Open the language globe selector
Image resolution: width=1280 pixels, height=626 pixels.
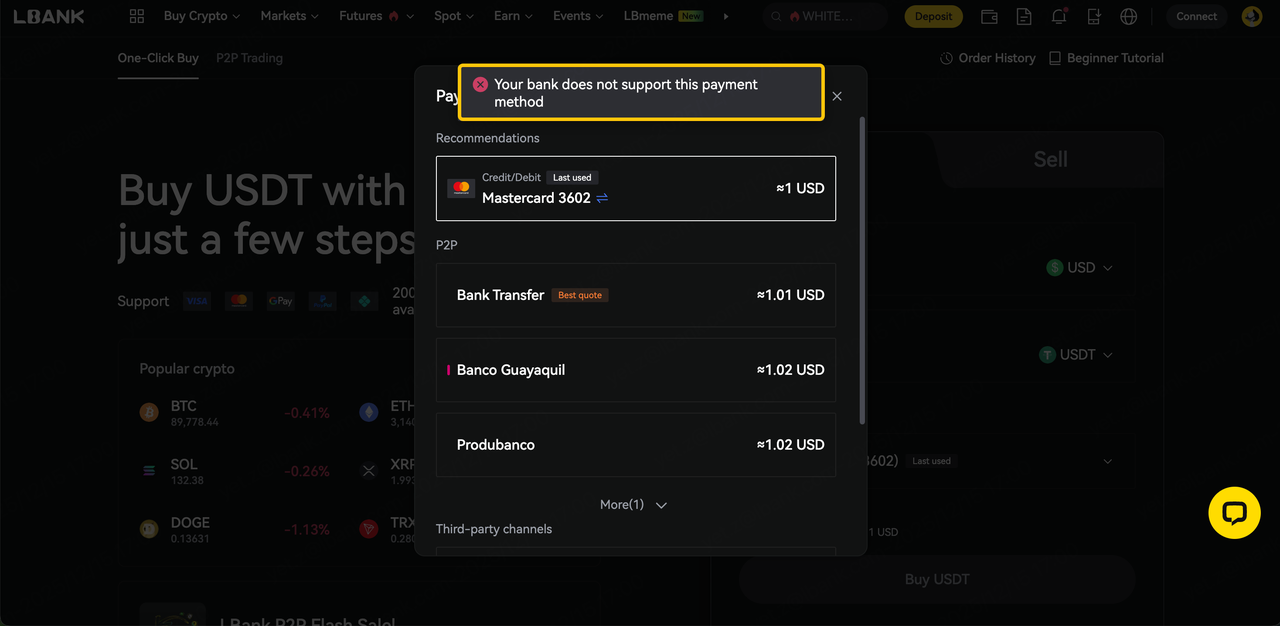click(x=1129, y=17)
